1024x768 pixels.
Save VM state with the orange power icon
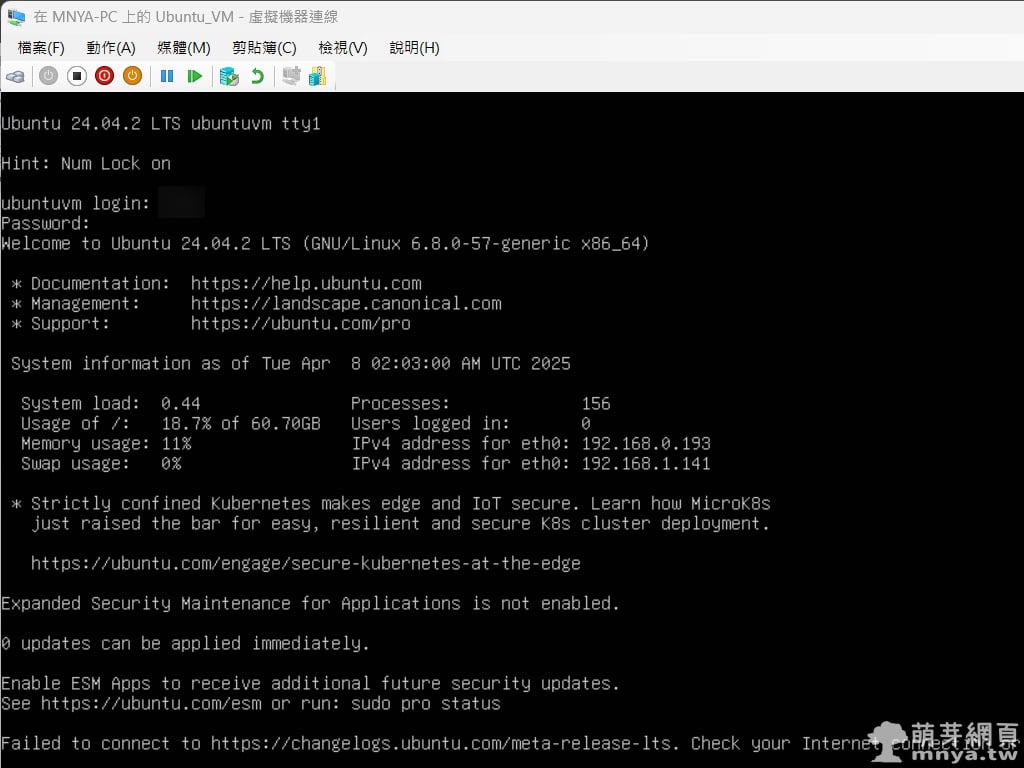click(133, 76)
